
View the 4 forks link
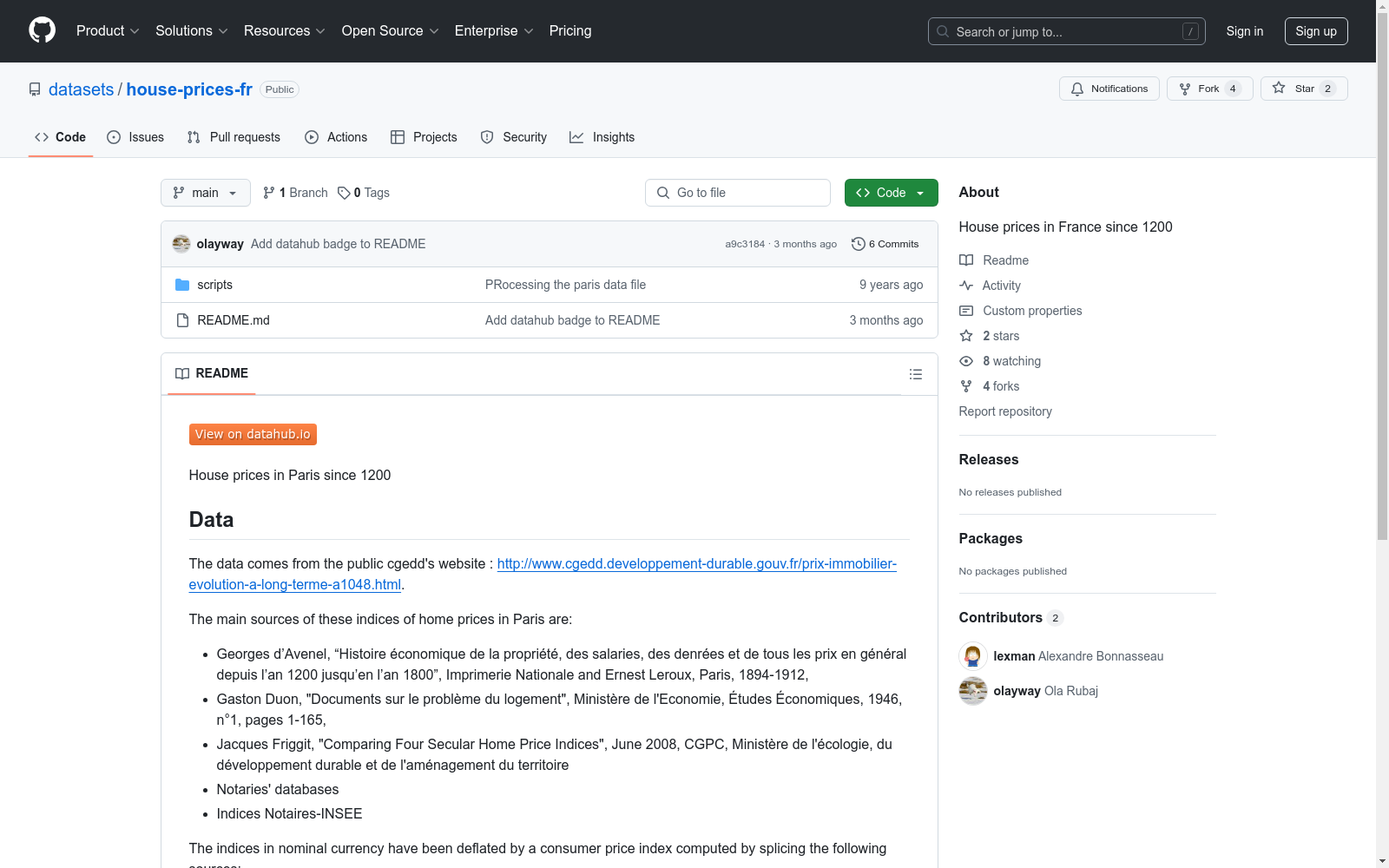pos(990,386)
